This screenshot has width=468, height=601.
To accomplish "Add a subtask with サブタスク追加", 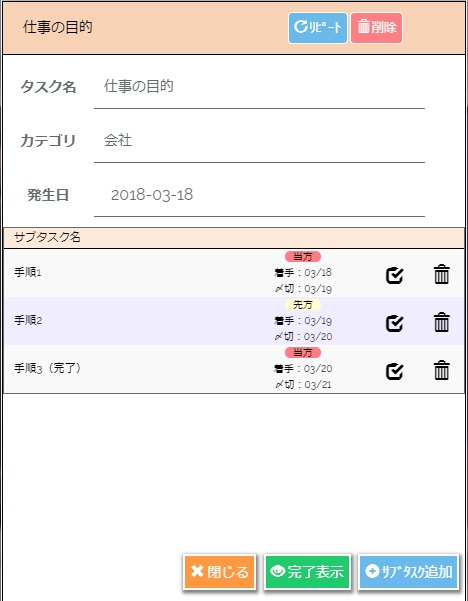I will [409, 571].
